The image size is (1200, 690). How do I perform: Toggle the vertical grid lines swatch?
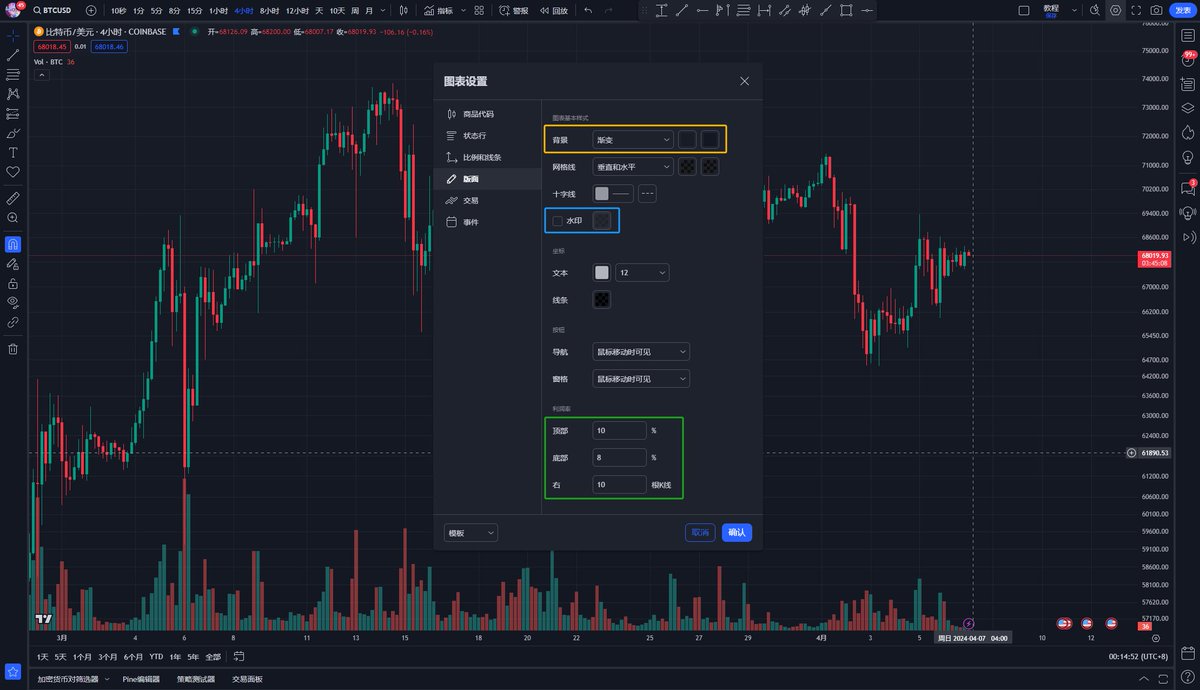click(x=685, y=165)
